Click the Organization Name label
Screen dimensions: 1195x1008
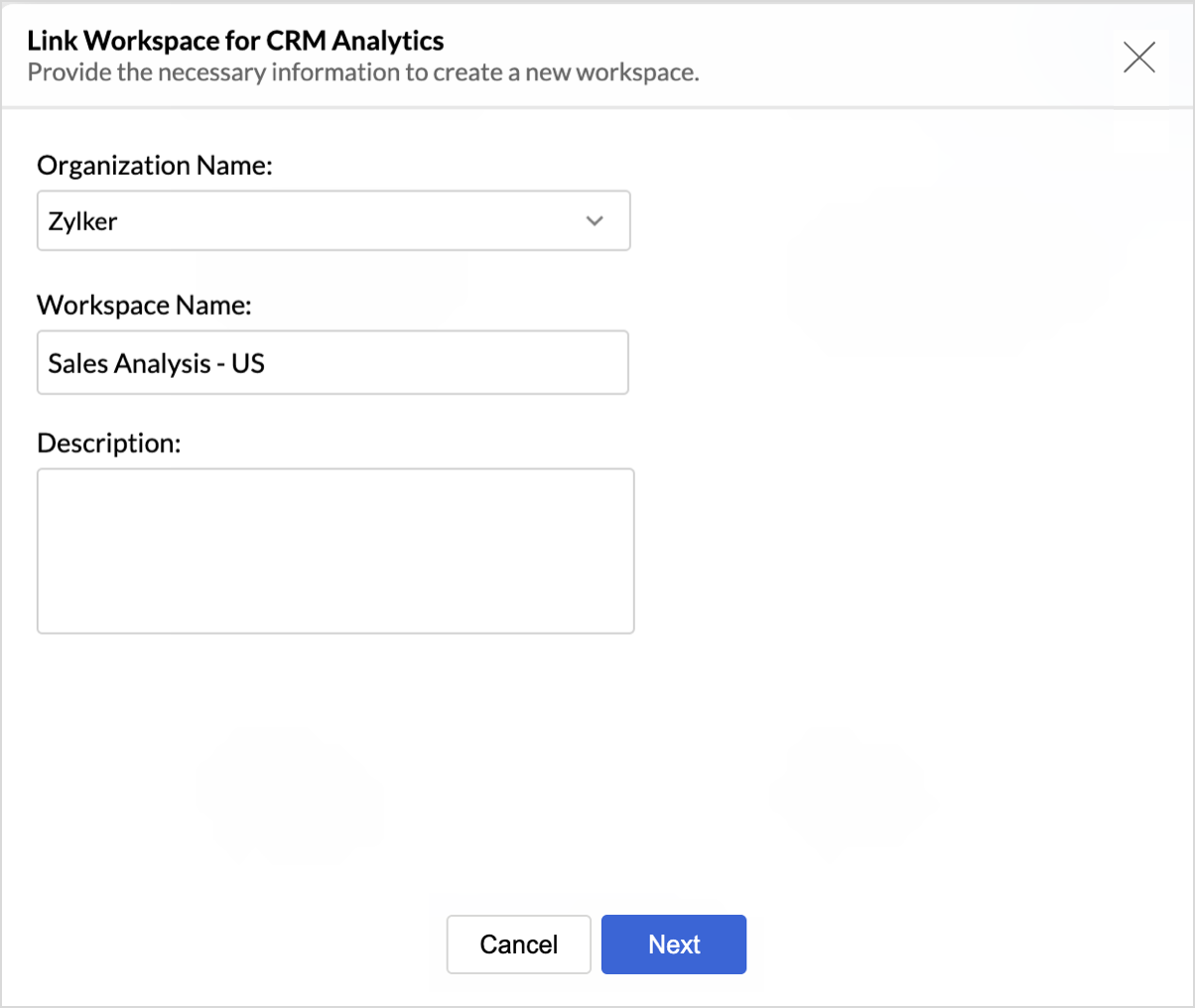pyautogui.click(x=155, y=166)
